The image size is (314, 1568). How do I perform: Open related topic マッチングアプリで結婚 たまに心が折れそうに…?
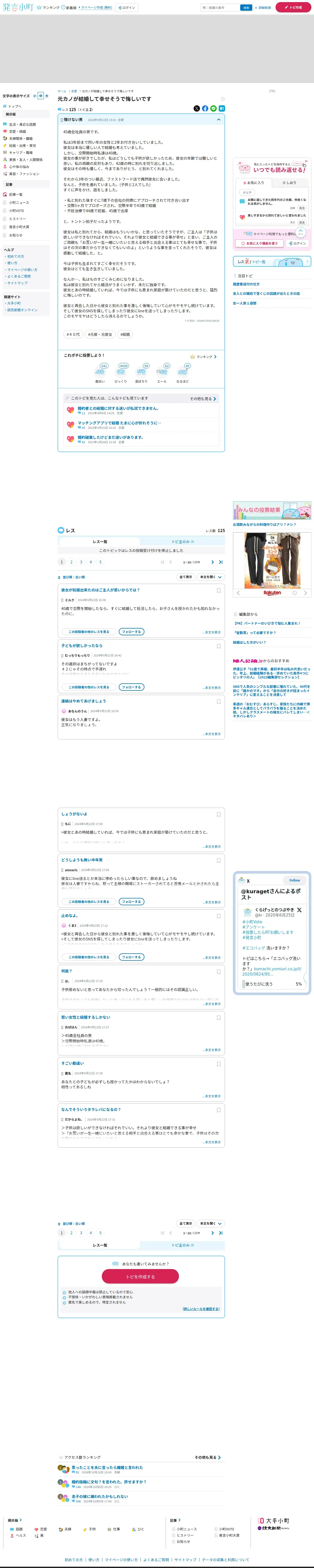click(x=120, y=423)
